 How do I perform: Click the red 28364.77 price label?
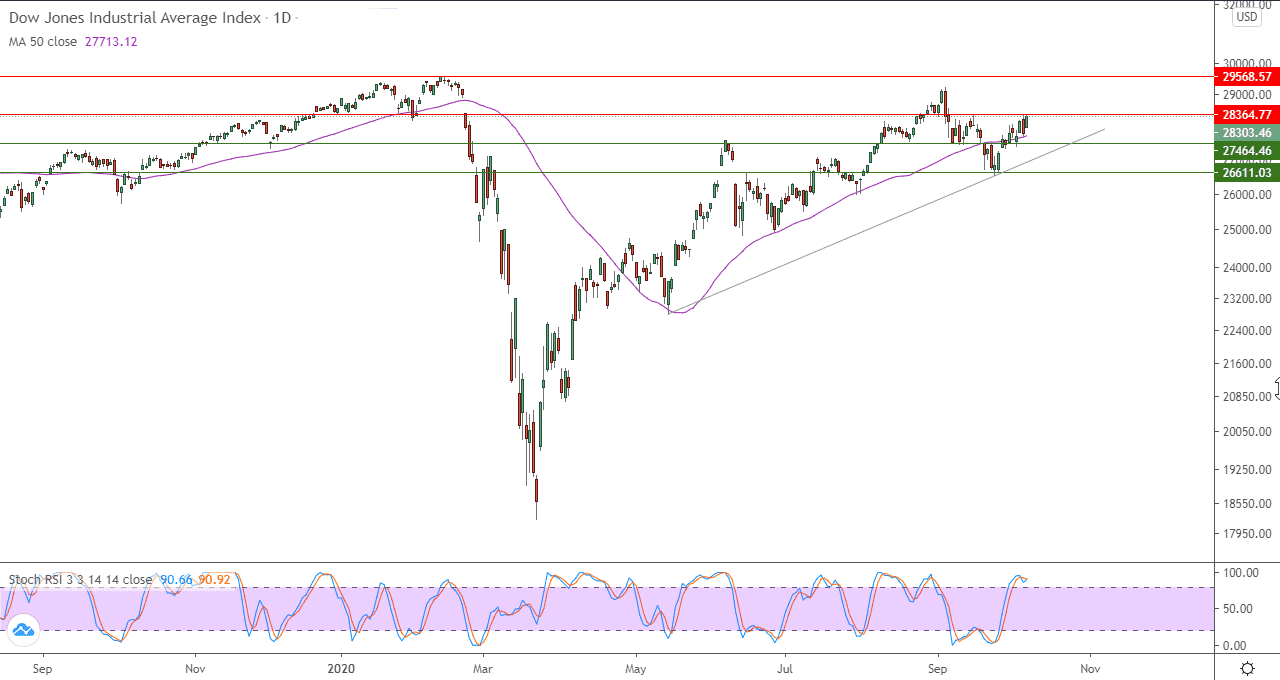click(1246, 114)
